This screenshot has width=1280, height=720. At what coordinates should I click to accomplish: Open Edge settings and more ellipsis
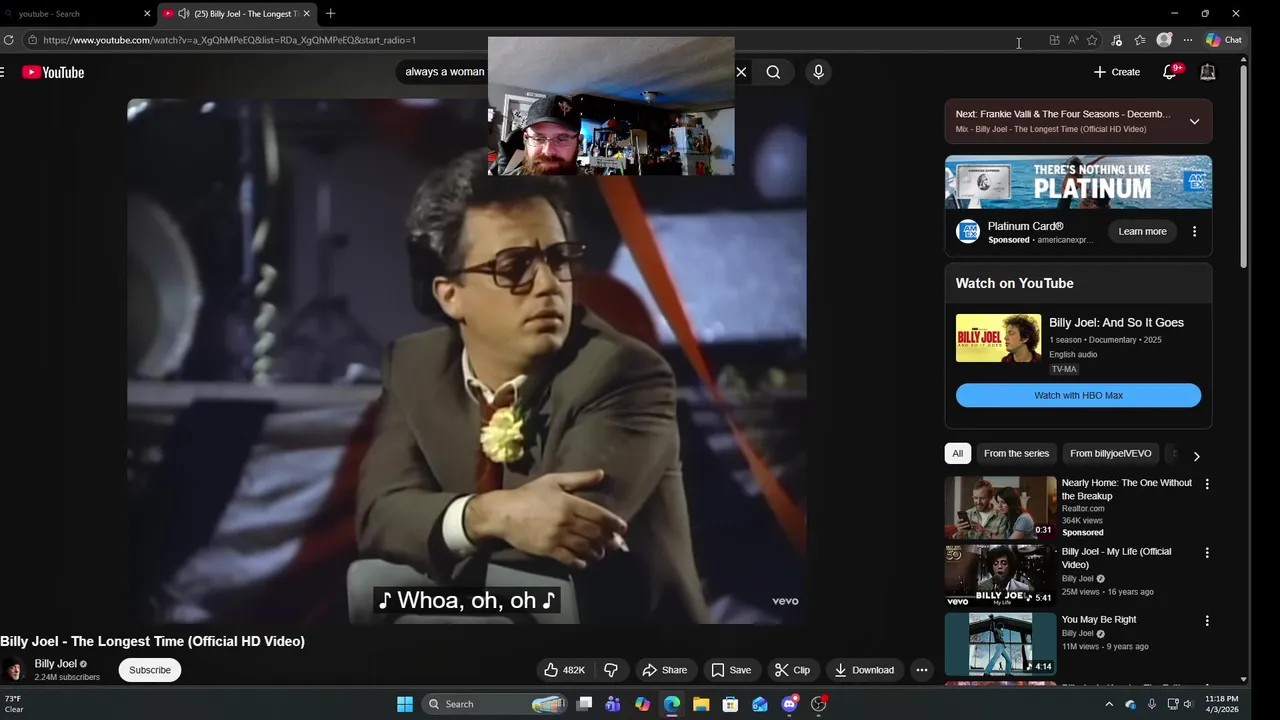[x=1188, y=40]
